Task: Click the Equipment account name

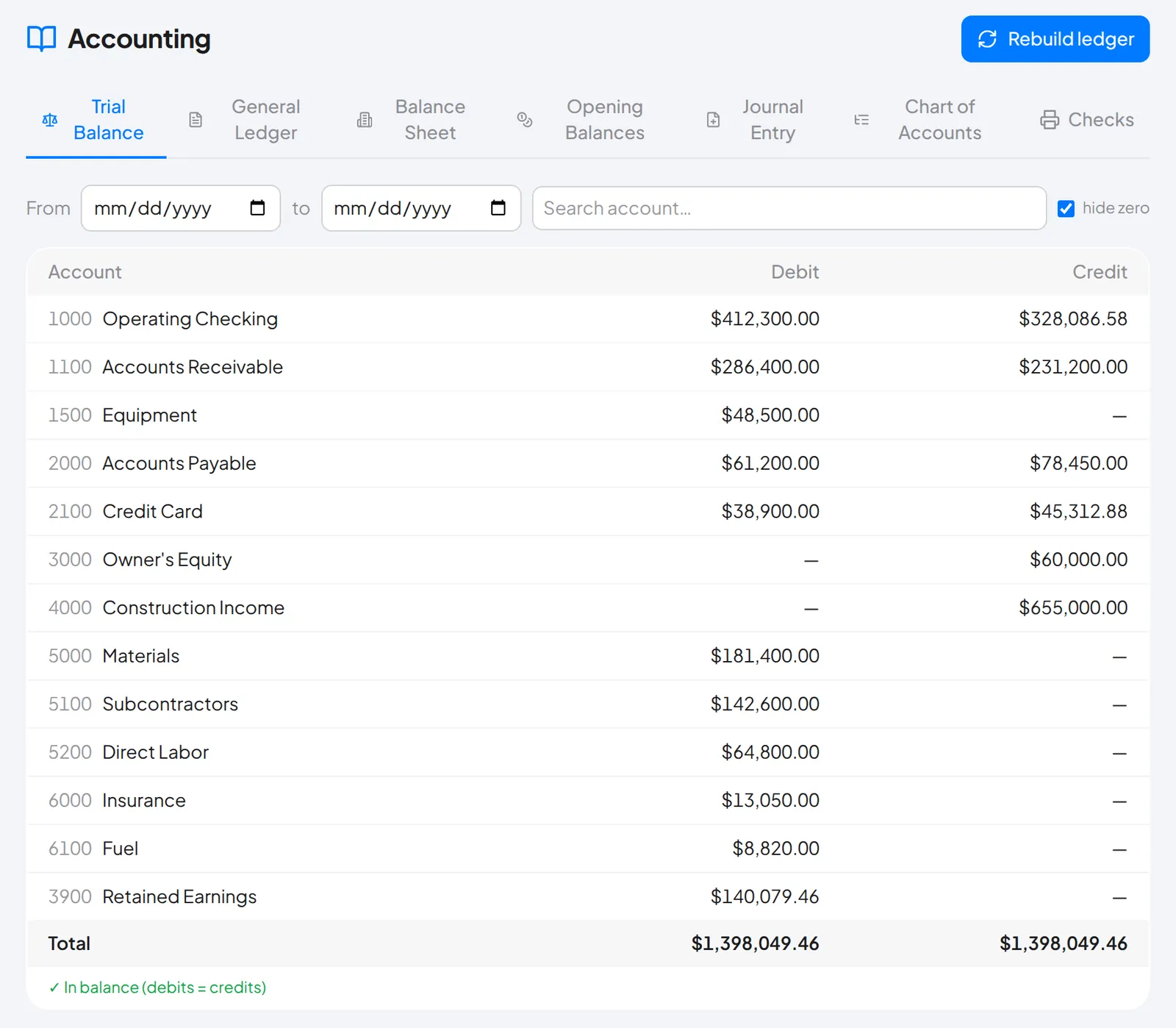Action: (x=150, y=415)
